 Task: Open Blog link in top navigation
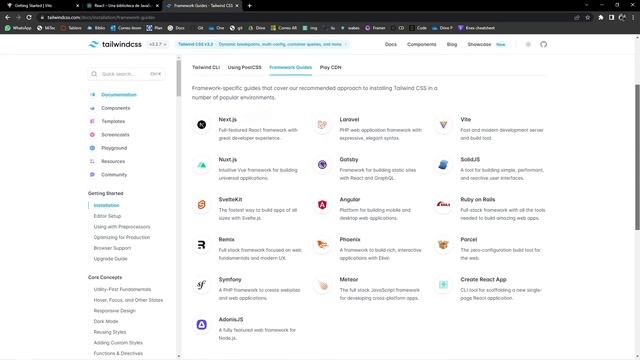(452, 44)
